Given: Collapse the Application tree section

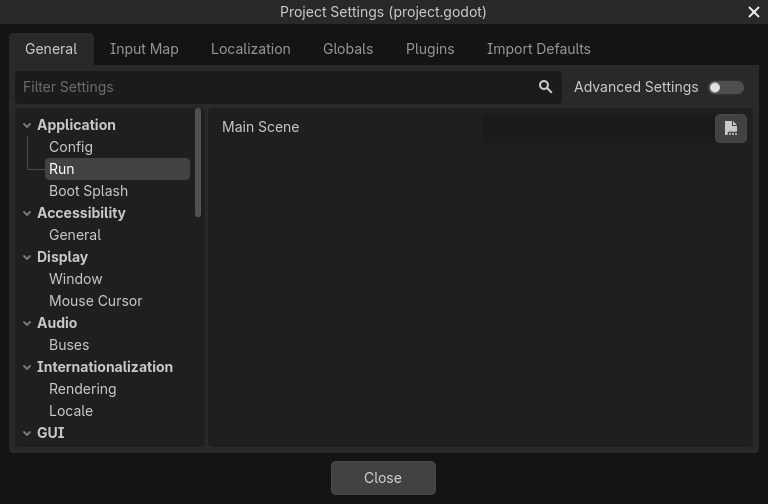Looking at the screenshot, I should tap(27, 125).
